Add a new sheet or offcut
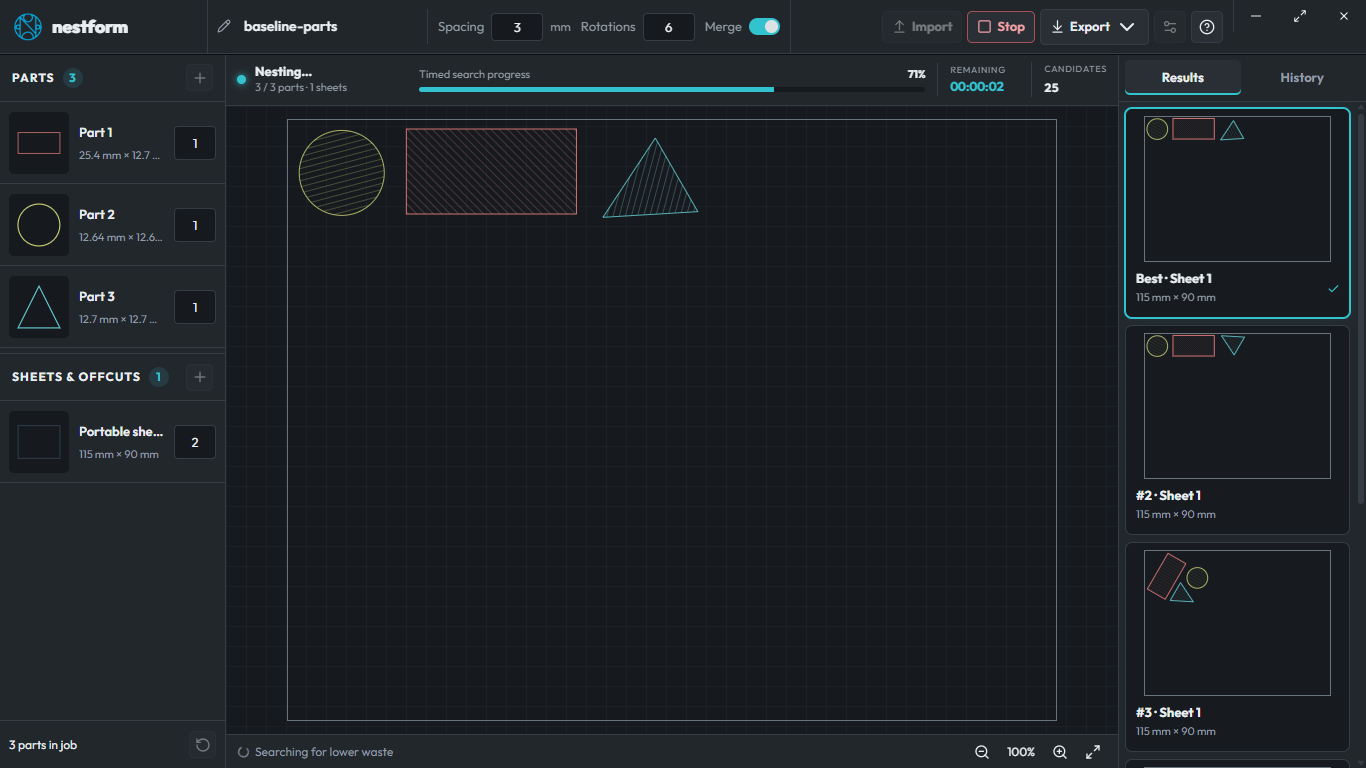The image size is (1366, 768). click(x=200, y=377)
